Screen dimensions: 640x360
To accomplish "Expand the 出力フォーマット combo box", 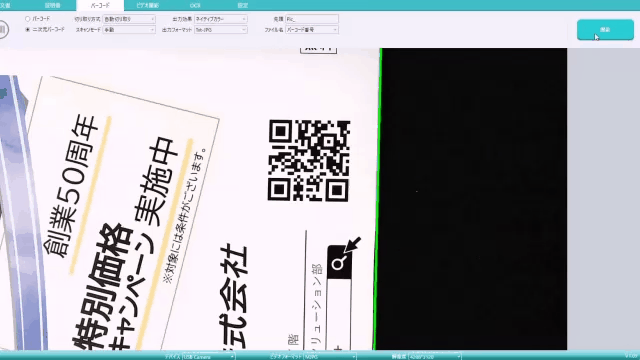I will tap(220, 30).
